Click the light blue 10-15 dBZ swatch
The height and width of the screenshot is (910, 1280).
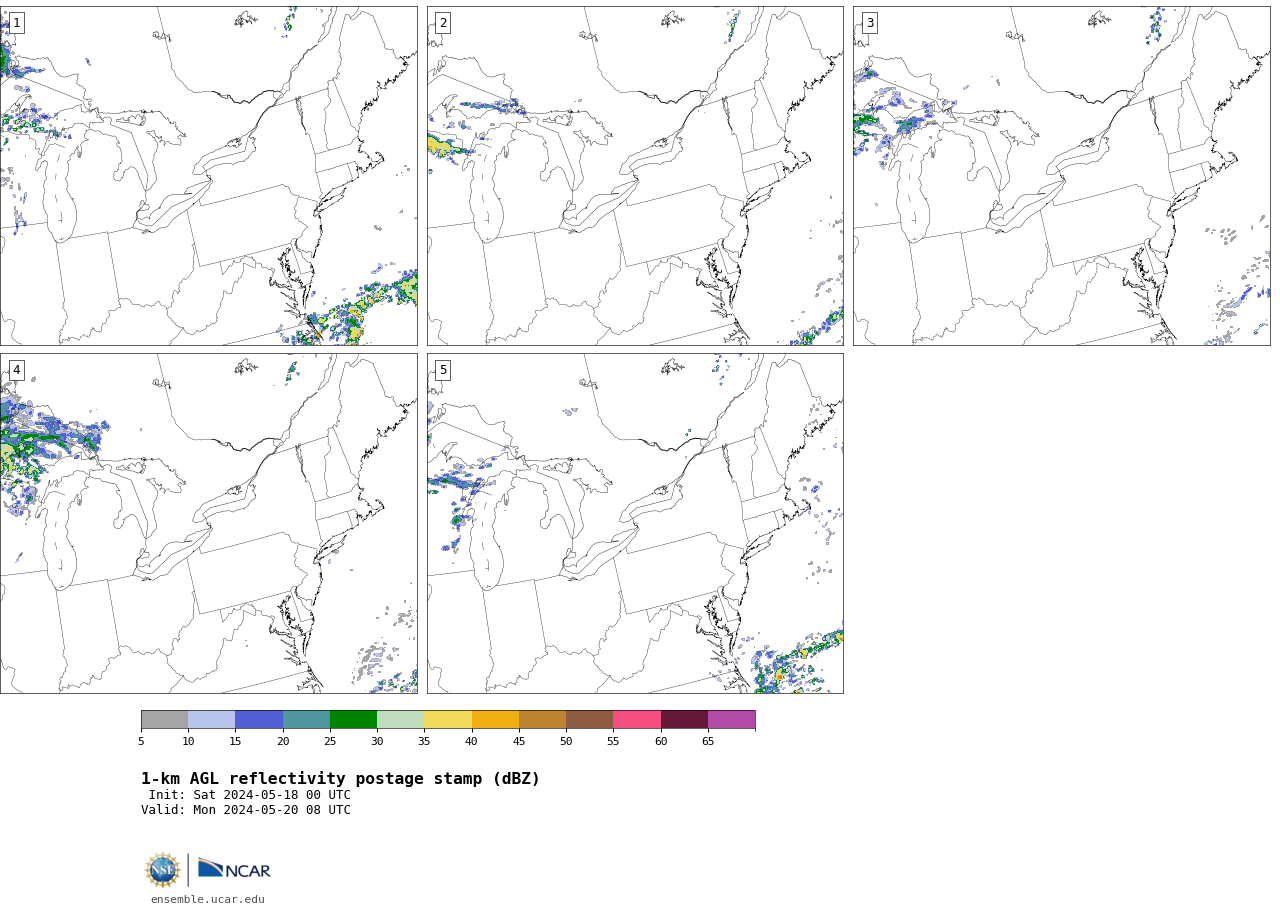click(212, 720)
